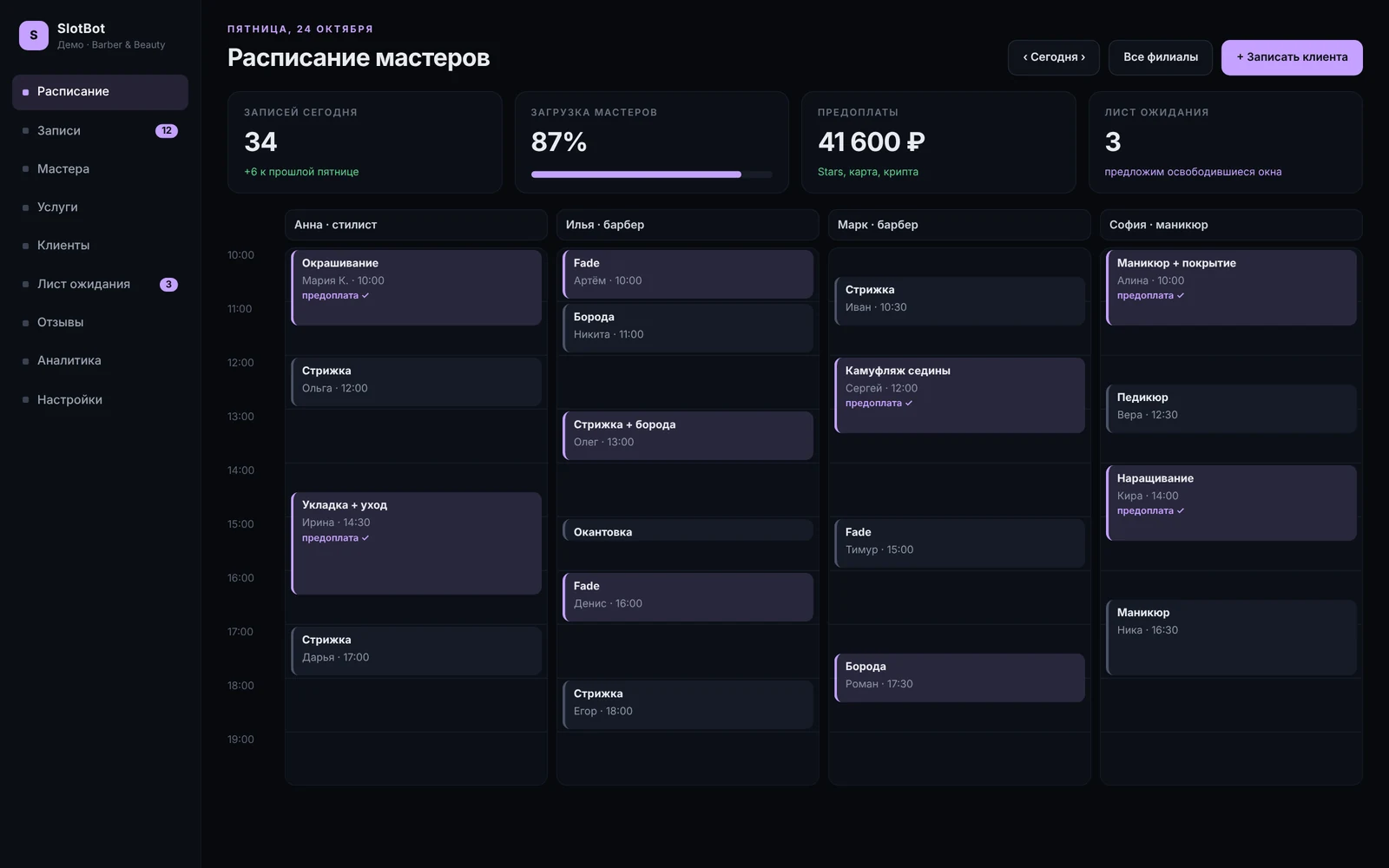Open Fade appointment for Артём 10:00

pos(688,274)
